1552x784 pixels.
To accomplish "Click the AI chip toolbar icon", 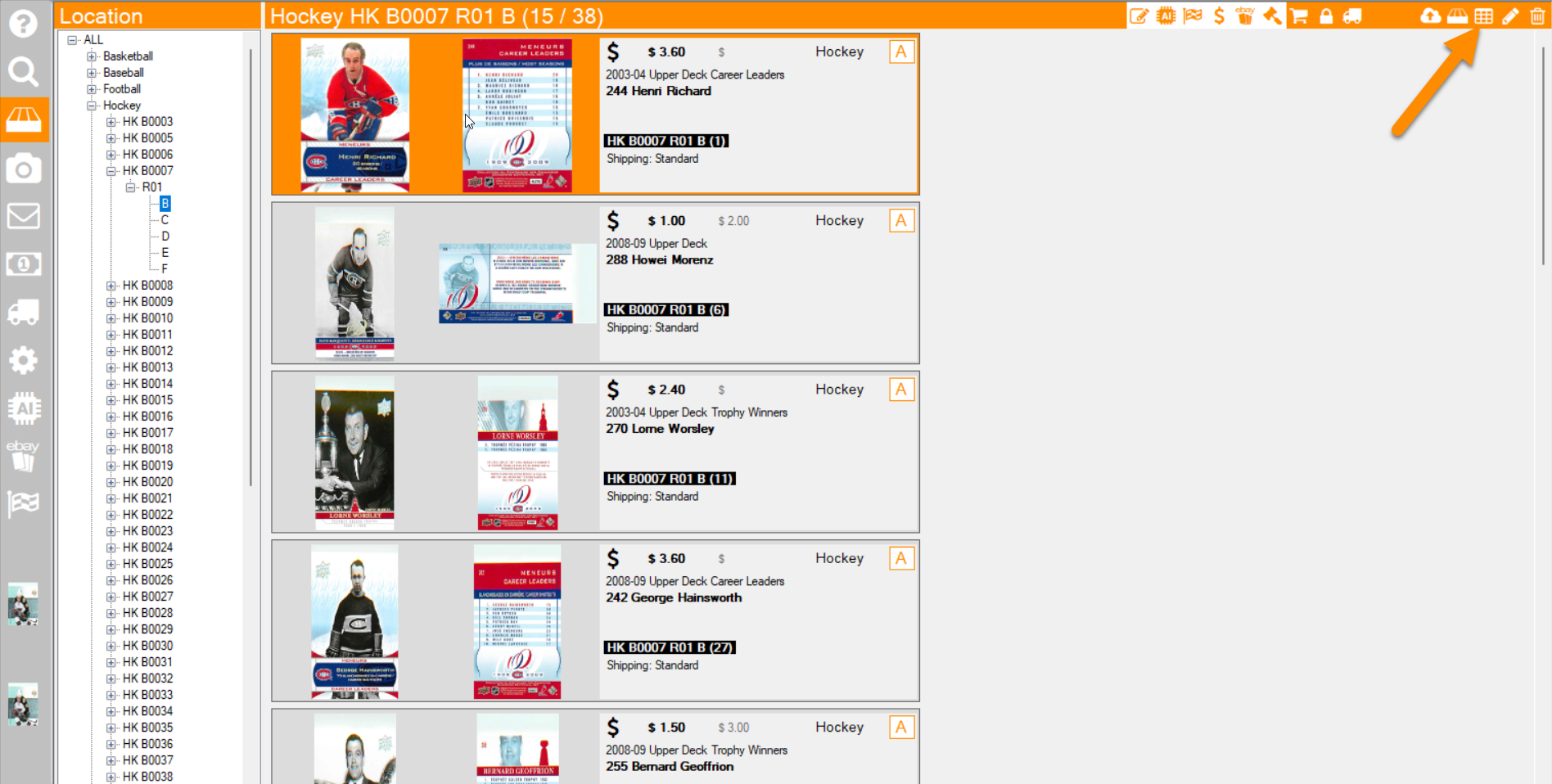I will click(1166, 16).
